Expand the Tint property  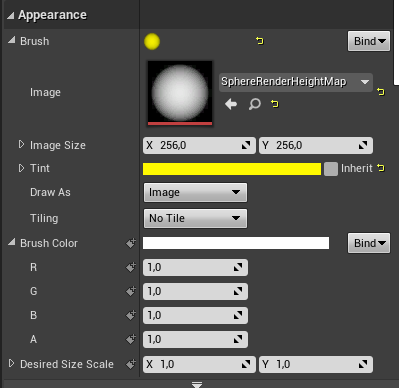22,168
